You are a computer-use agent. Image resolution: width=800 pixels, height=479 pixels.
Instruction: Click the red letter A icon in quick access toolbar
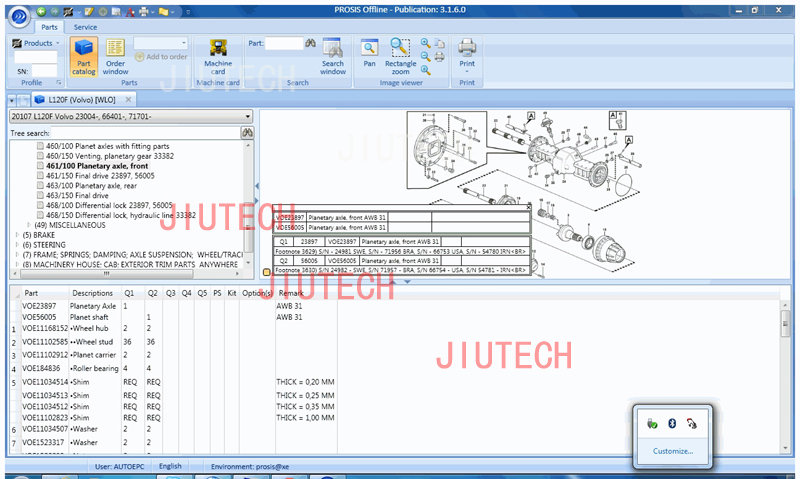(130, 11)
